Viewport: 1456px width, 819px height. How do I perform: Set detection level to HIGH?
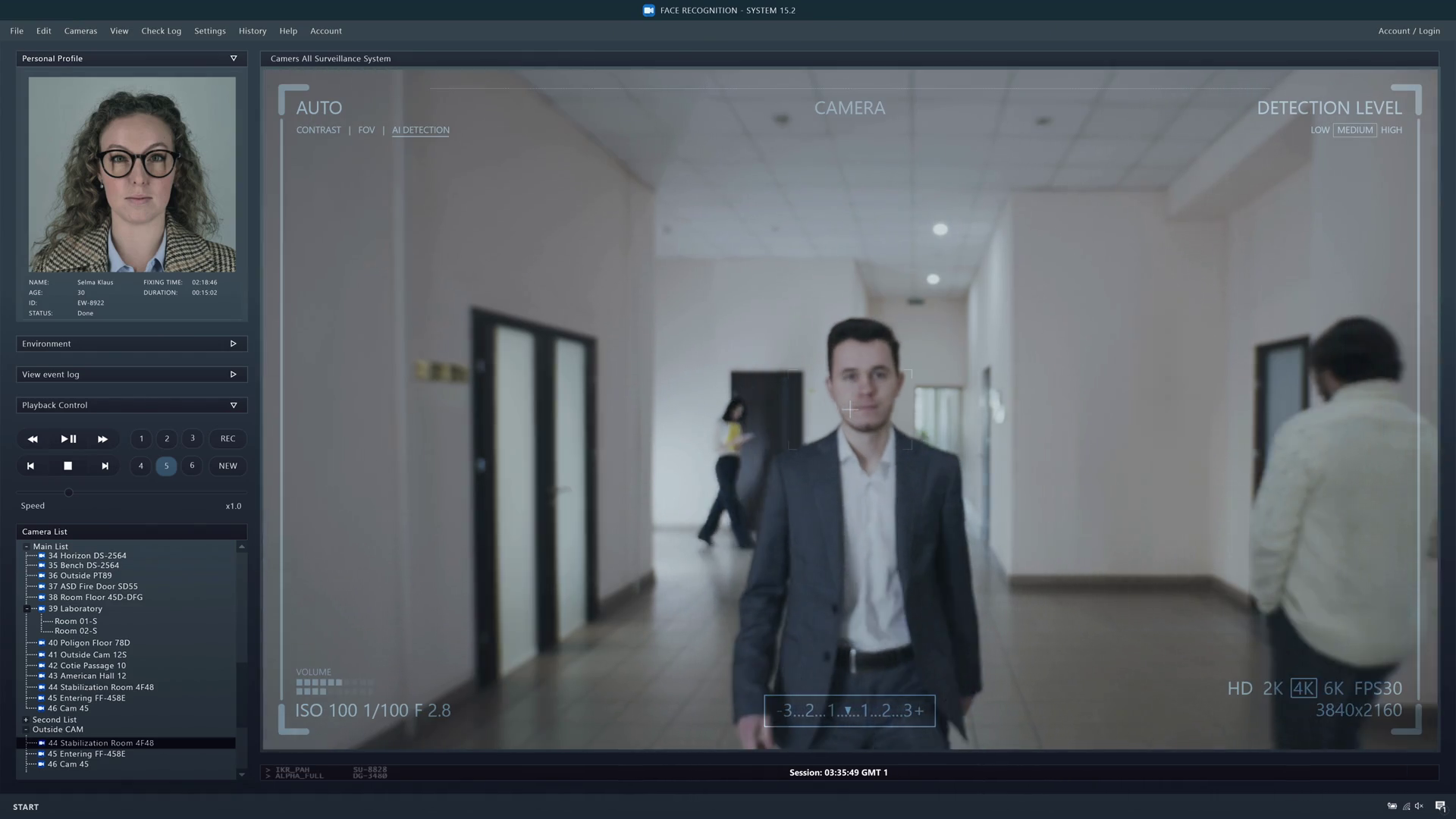(x=1391, y=130)
